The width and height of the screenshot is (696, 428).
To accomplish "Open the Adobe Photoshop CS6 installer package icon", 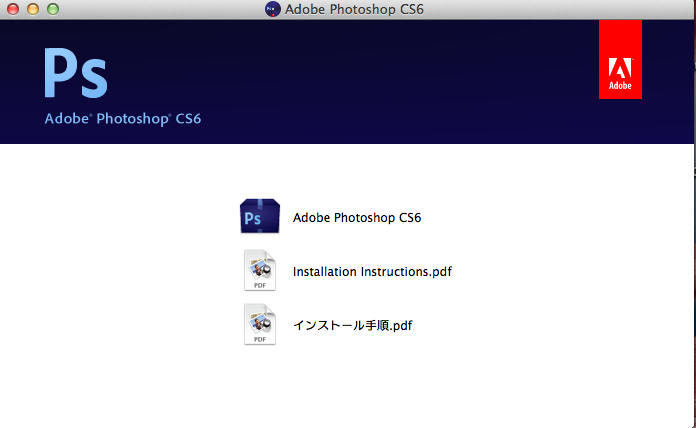I will pyautogui.click(x=260, y=216).
